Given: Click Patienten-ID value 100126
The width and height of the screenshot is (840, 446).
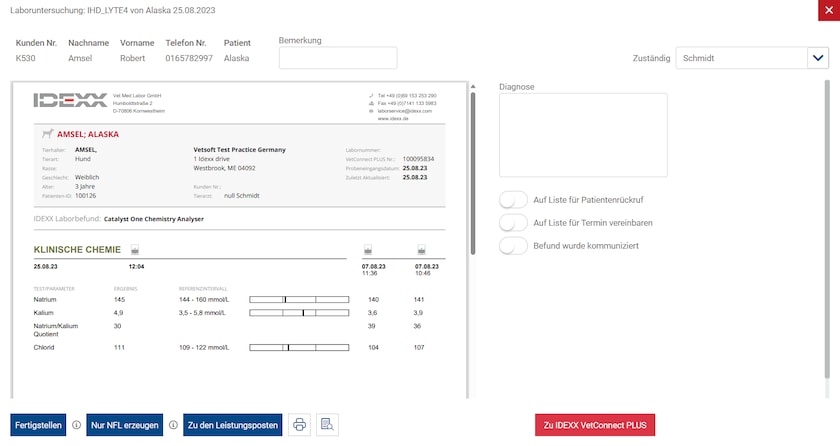Looking at the screenshot, I should coord(86,196).
